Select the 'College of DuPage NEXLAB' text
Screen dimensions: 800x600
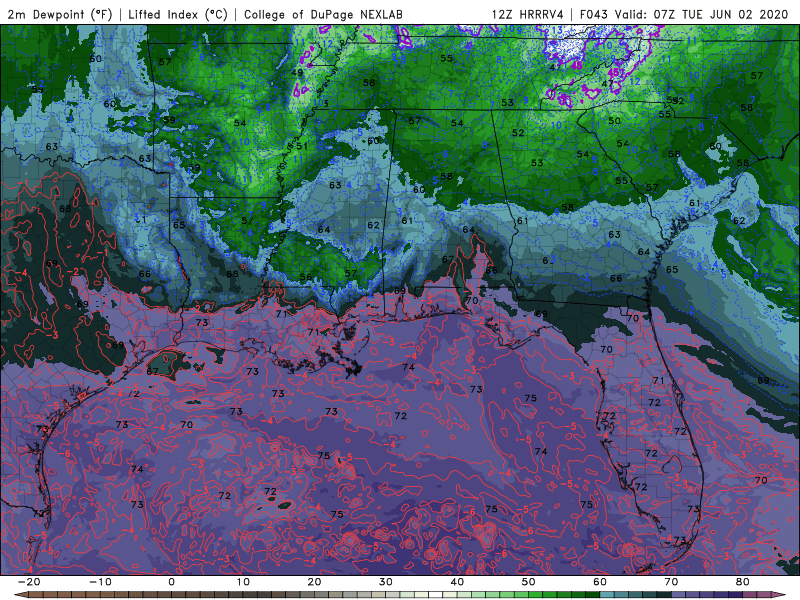click(x=323, y=14)
